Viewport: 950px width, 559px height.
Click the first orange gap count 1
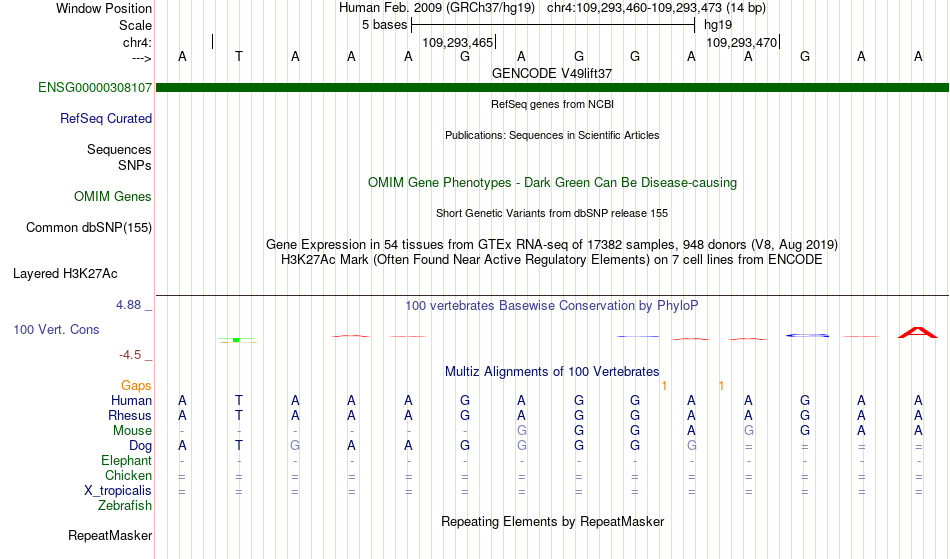tap(665, 385)
